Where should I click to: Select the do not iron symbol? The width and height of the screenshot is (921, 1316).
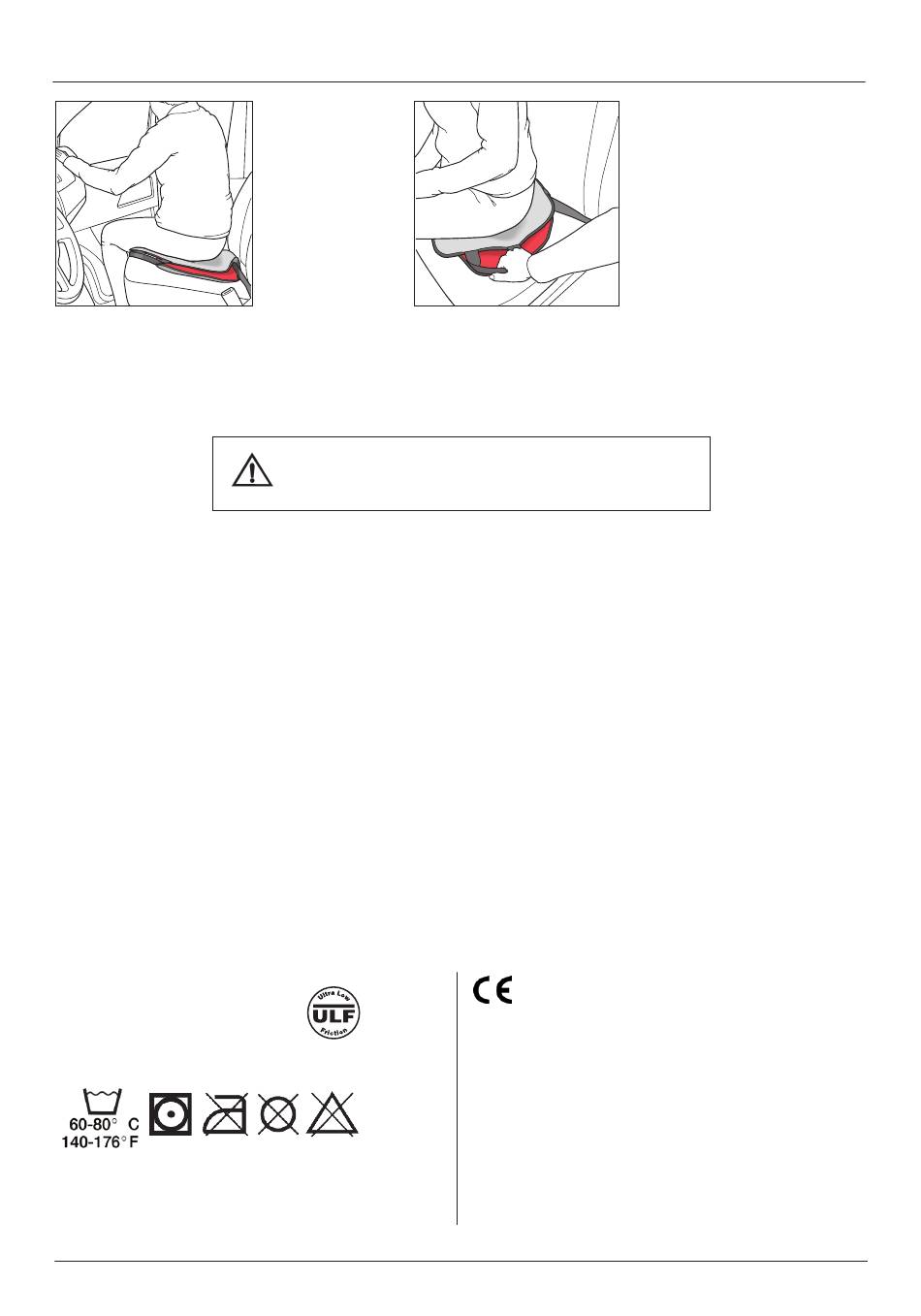point(225,1113)
